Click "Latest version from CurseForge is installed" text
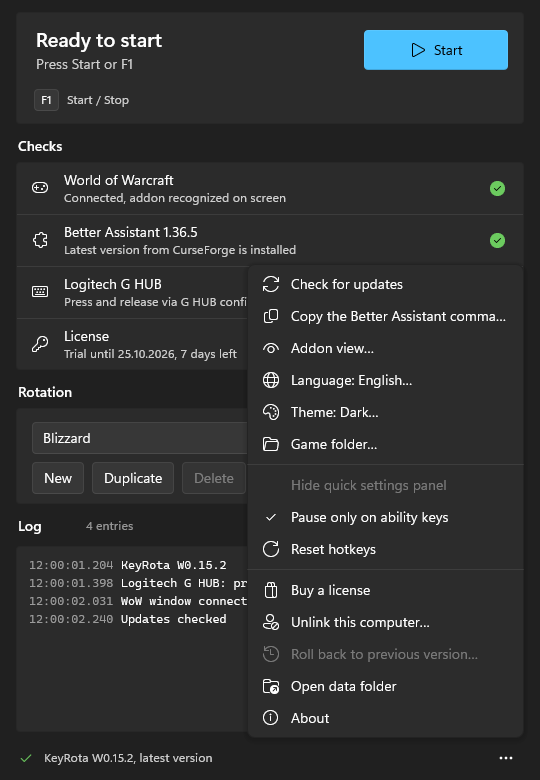Viewport: 540px width, 780px height. coord(180,250)
